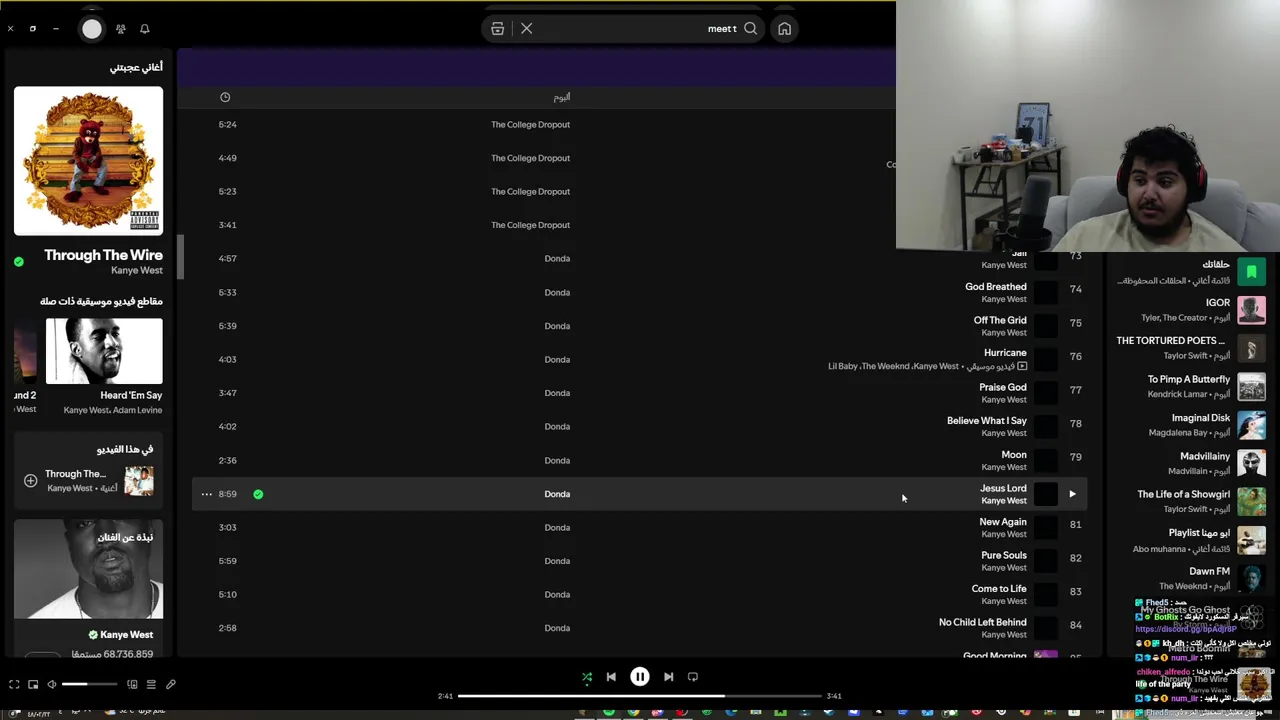
Task: Open the play queue icon
Action: [151, 685]
